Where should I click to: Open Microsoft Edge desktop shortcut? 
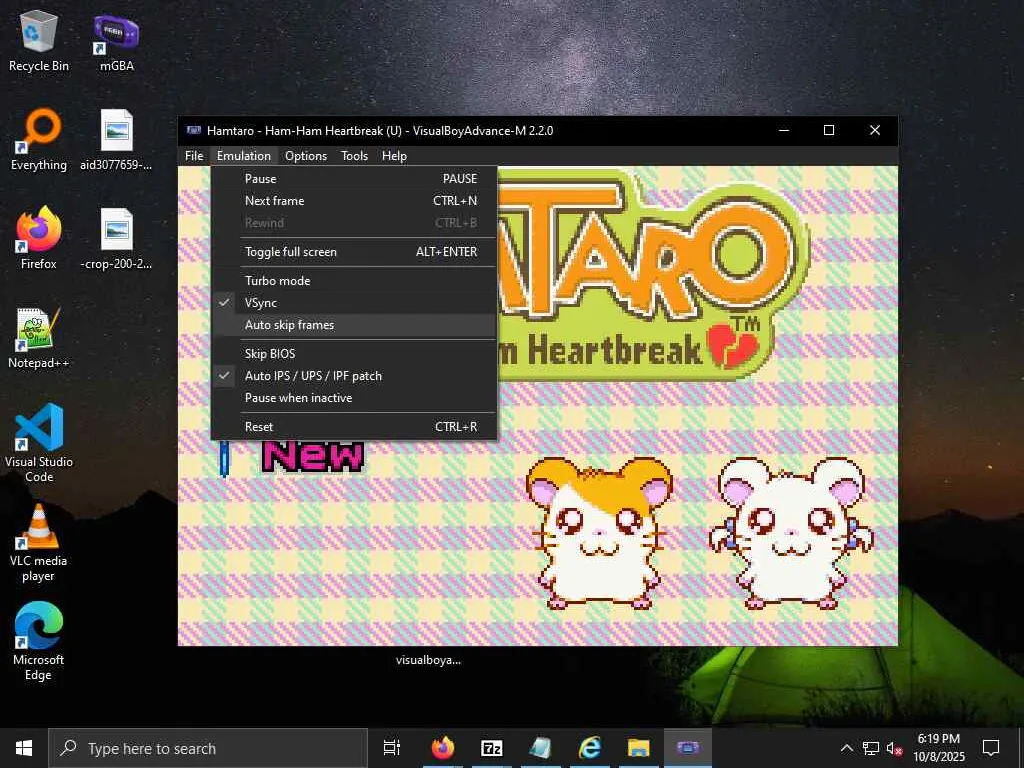pyautogui.click(x=39, y=641)
